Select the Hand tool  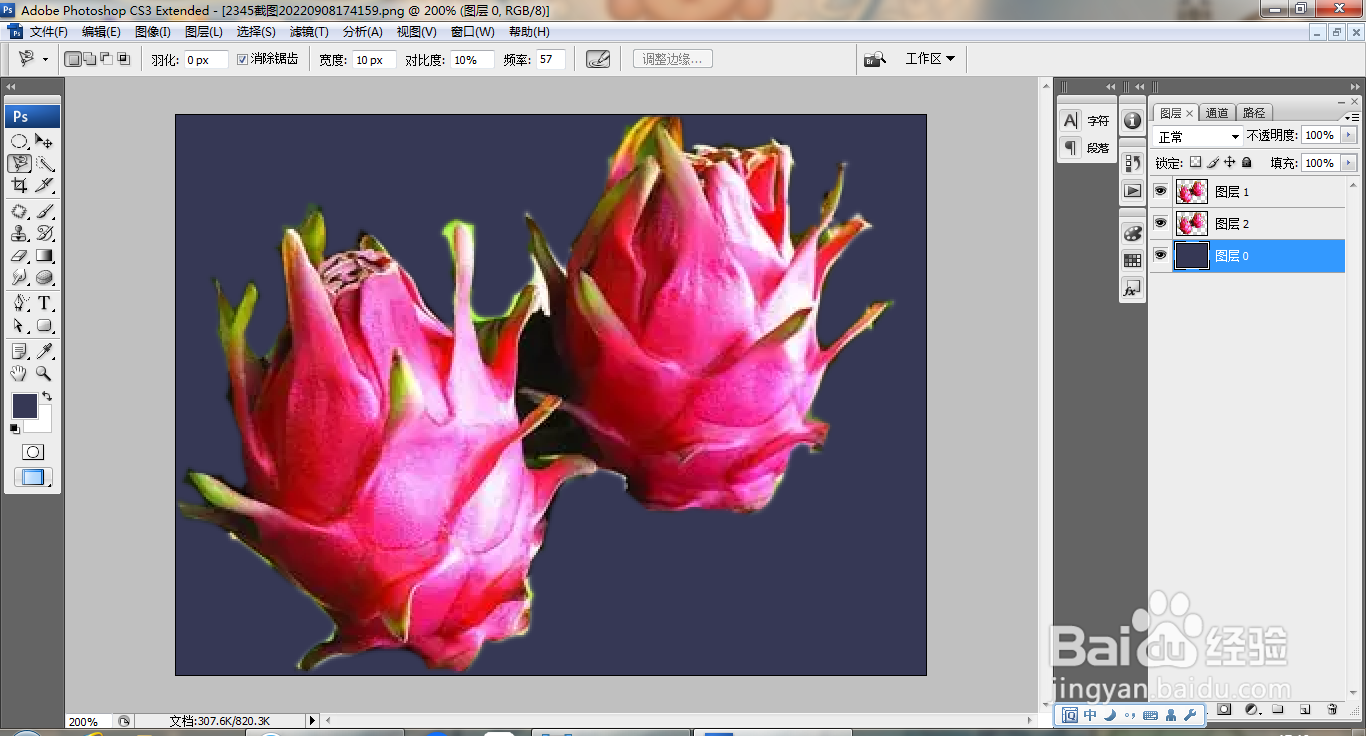coord(19,373)
